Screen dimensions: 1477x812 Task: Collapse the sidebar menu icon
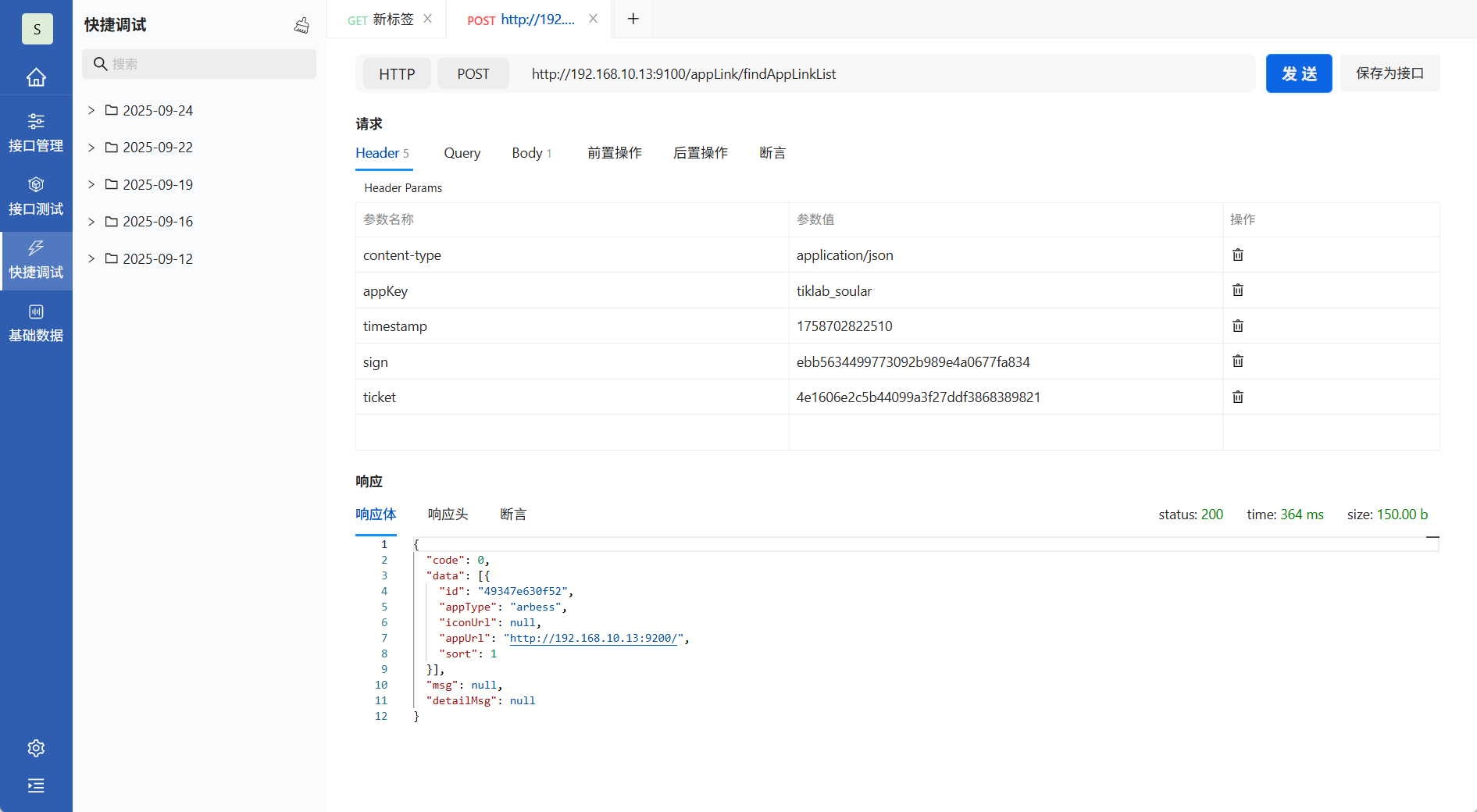click(x=36, y=785)
